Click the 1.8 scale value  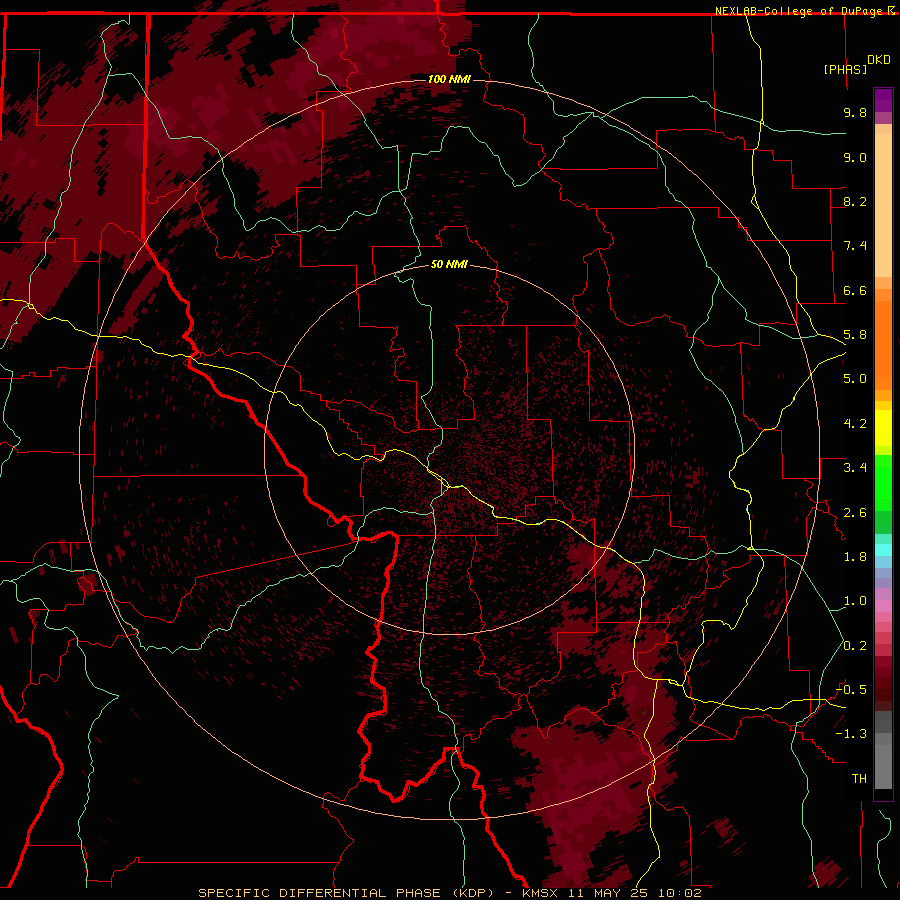point(855,557)
